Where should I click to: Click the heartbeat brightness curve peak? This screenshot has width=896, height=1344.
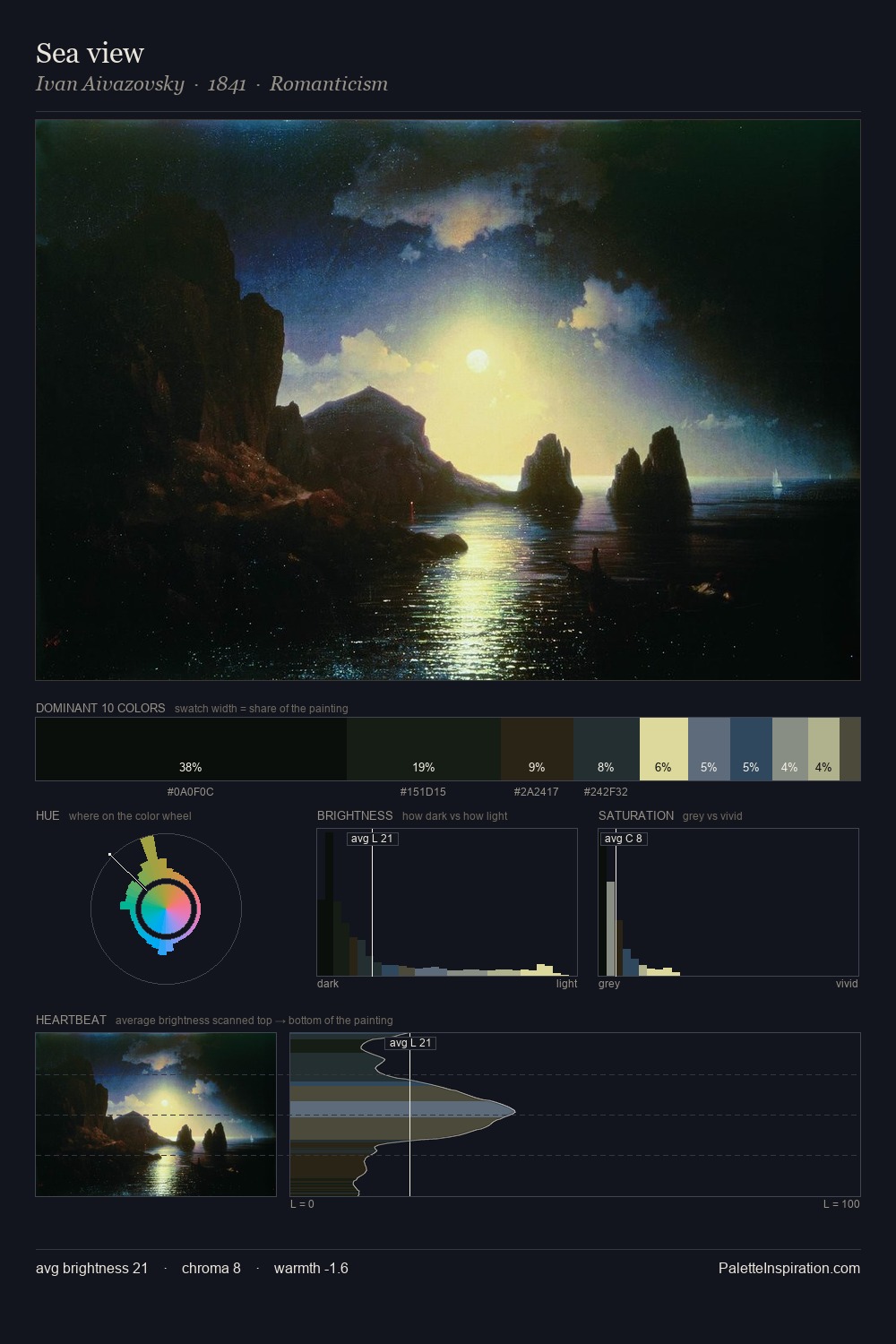click(x=513, y=1112)
